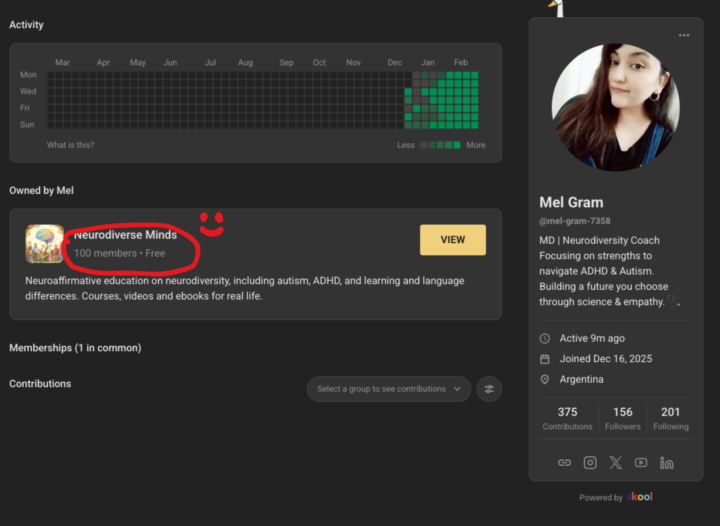Click the 'Powered by' footer text
This screenshot has width=720, height=526.
coord(601,498)
